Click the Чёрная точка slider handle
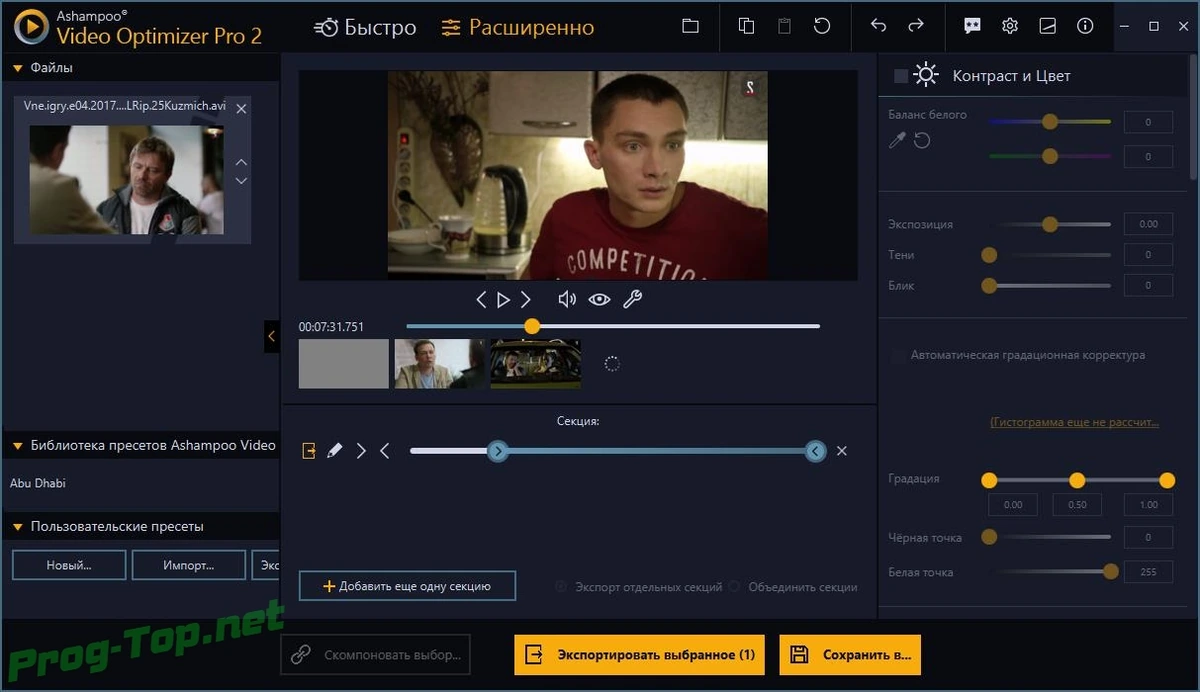The width and height of the screenshot is (1200, 692). tap(989, 537)
